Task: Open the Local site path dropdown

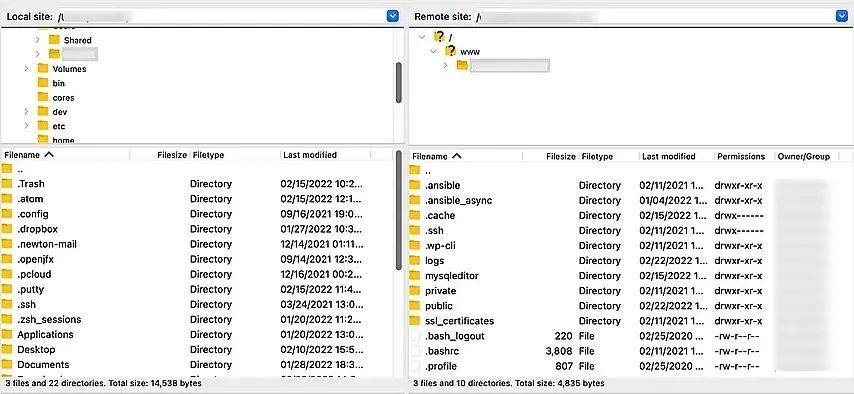Action: click(393, 17)
